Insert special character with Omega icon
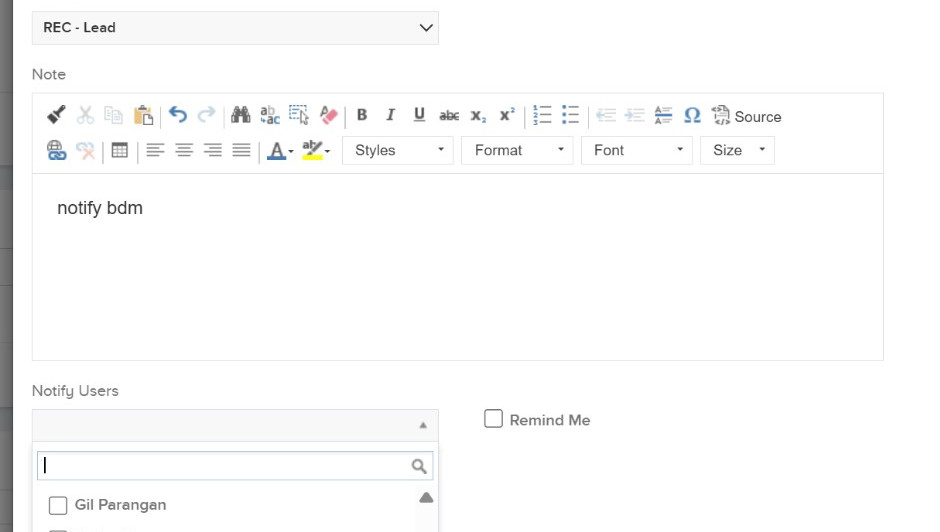Image resolution: width=940 pixels, height=532 pixels. pyautogui.click(x=692, y=115)
